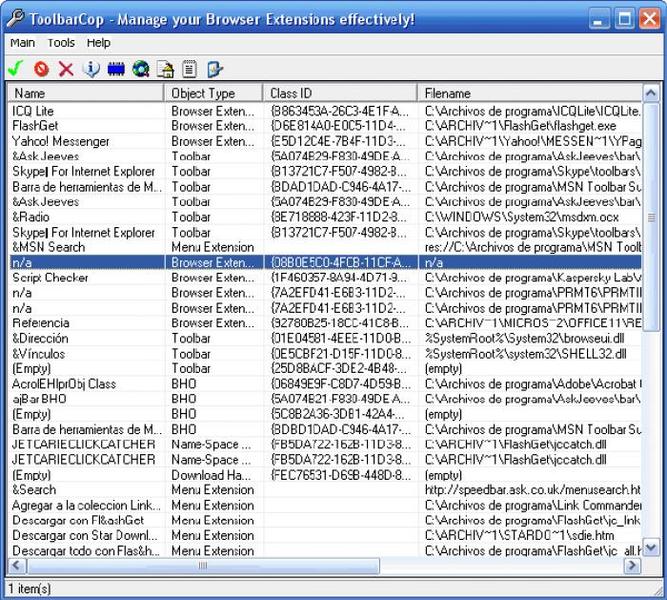Click the {5C8B2A36-3DB1-42A4 Class ID cell
This screenshot has height=600, width=667.
coord(337,414)
